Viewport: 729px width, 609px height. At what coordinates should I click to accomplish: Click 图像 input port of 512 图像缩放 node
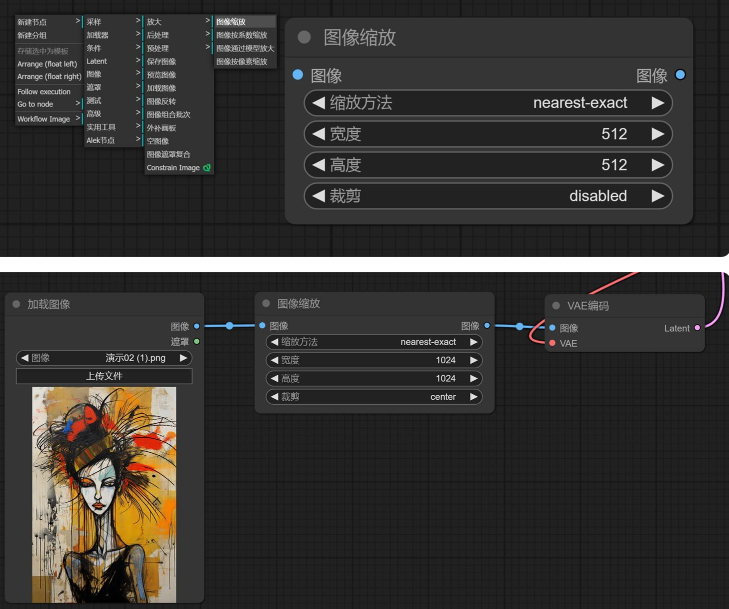point(298,74)
